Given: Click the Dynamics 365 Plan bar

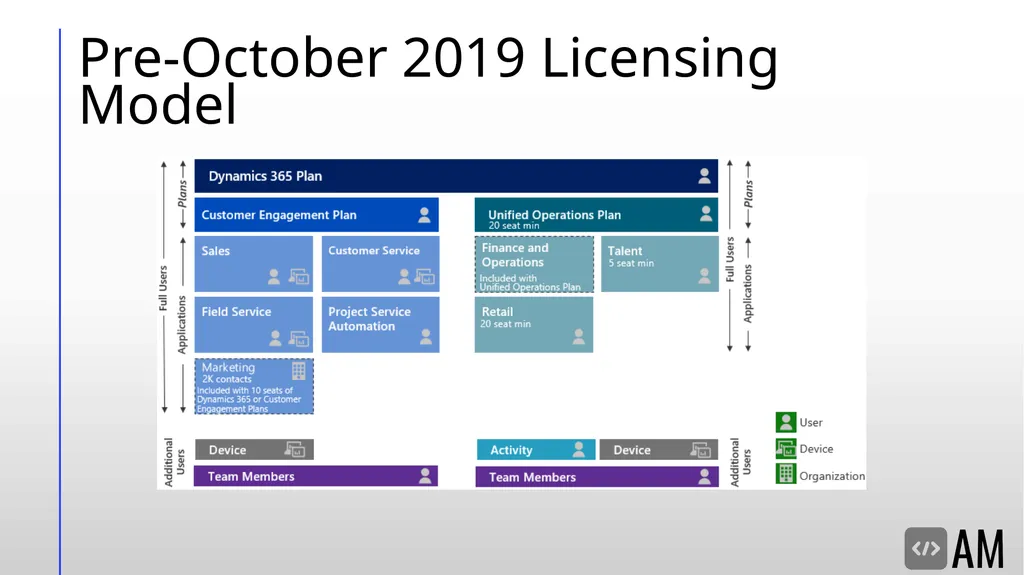Looking at the screenshot, I should coord(456,176).
